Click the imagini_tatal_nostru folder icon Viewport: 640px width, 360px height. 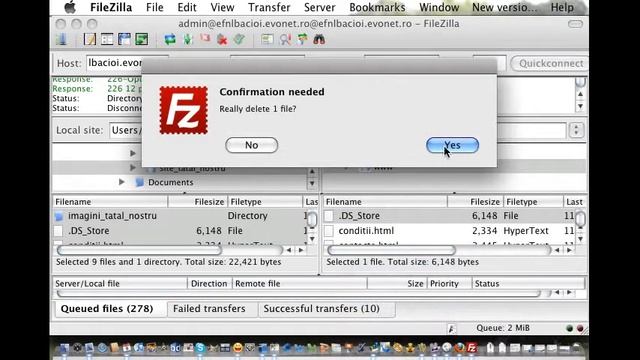(x=60, y=216)
